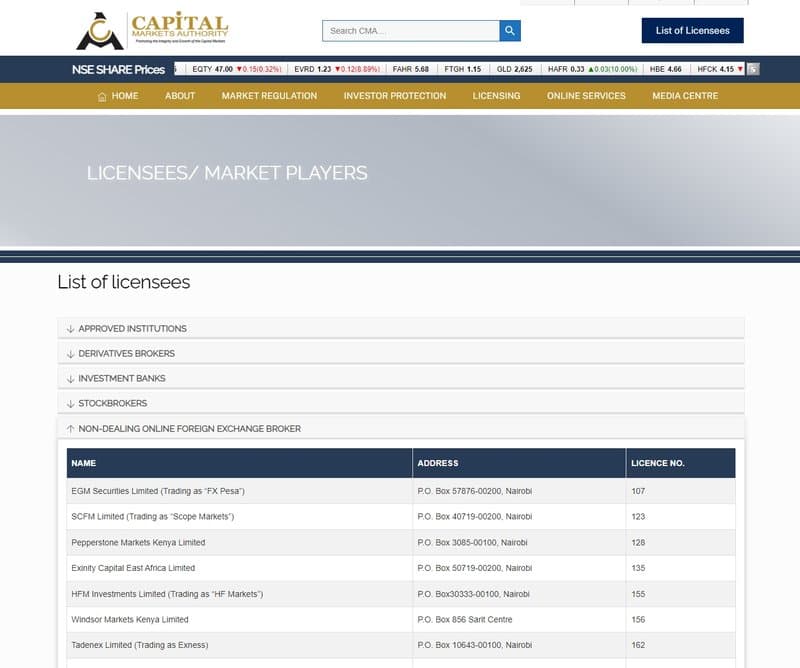The width and height of the screenshot is (800, 668).
Task: Select INVESTOR PROTECTION from the navigation
Action: [x=394, y=96]
